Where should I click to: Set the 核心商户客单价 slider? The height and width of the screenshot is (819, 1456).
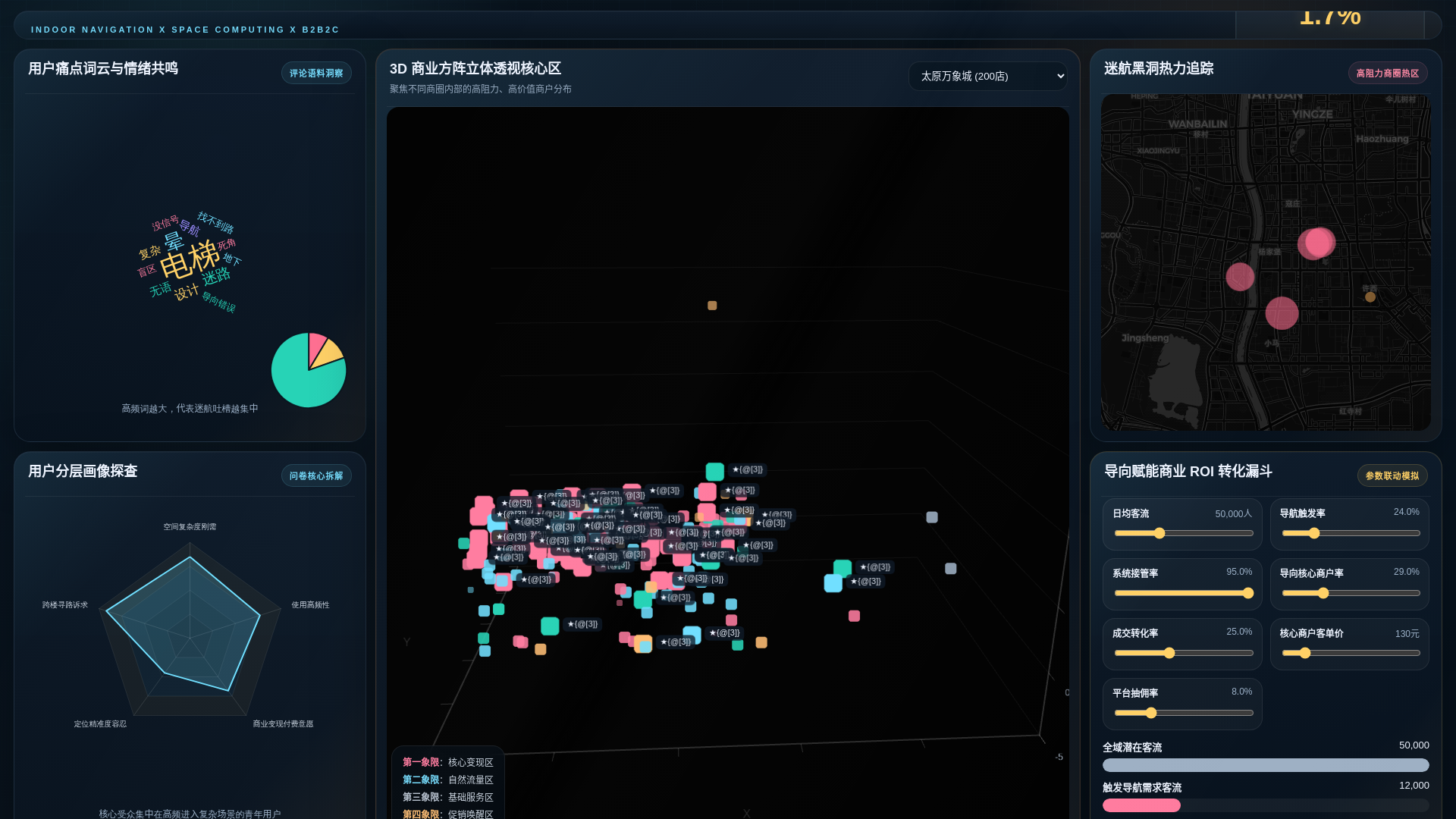(x=1305, y=653)
